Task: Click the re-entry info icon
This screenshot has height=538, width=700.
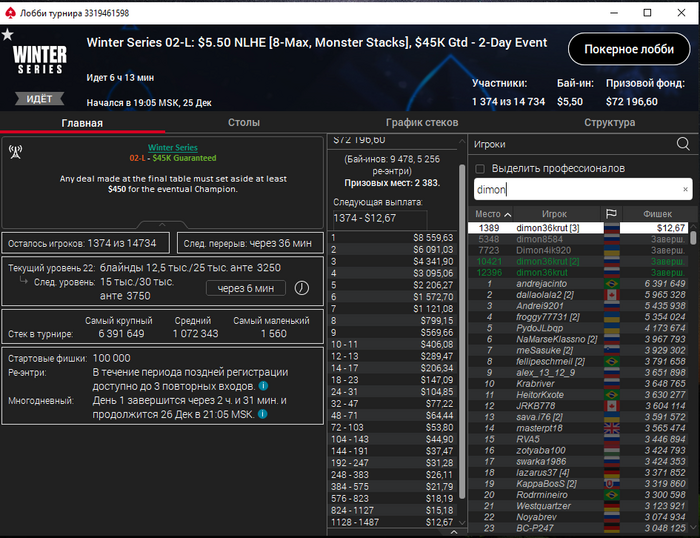Action: pos(263,386)
